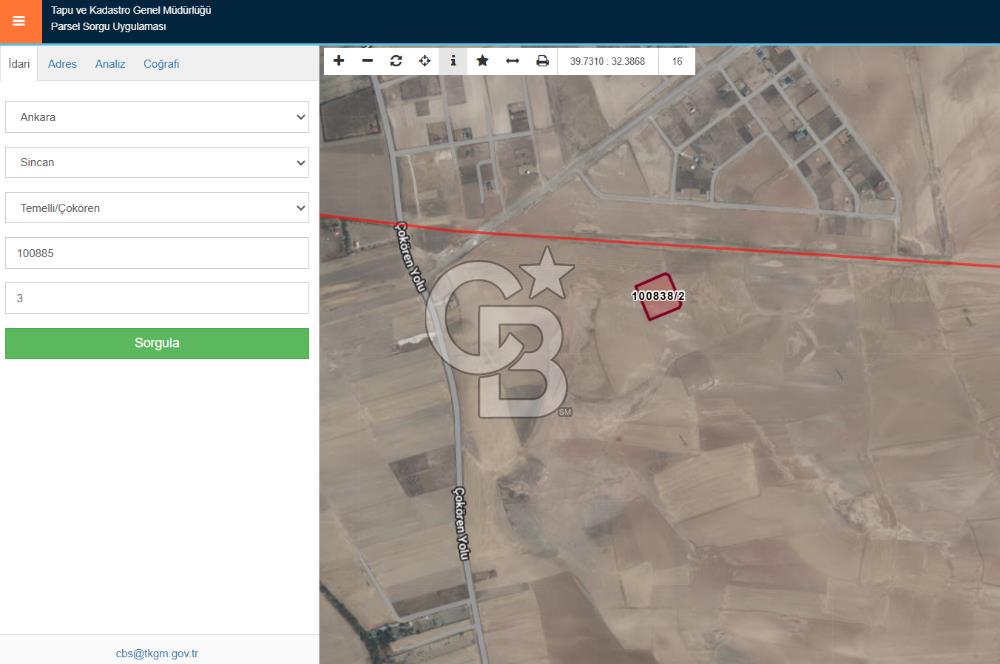
Task: Select the highlighted parcel 100838/2 on map
Action: tap(659, 297)
